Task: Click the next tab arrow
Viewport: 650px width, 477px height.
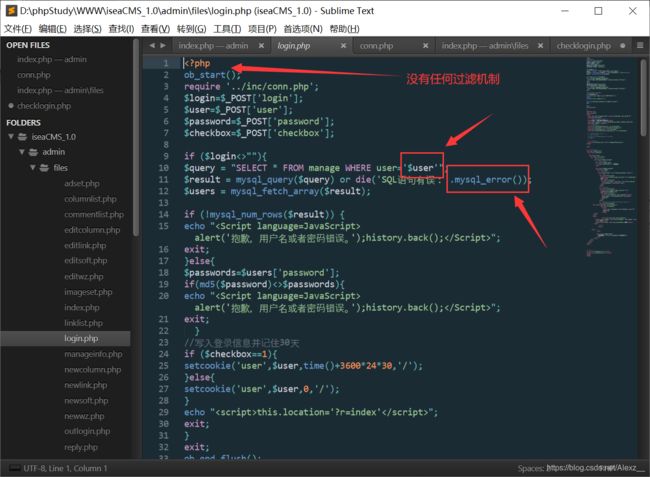Action: click(163, 46)
